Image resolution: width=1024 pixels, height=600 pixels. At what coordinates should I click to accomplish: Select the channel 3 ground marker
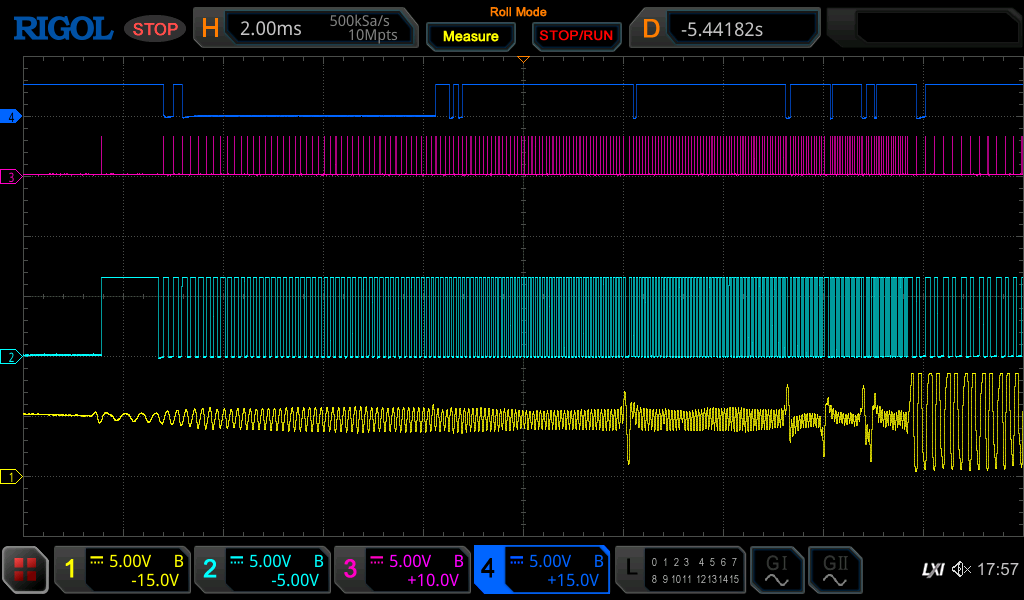(11, 177)
